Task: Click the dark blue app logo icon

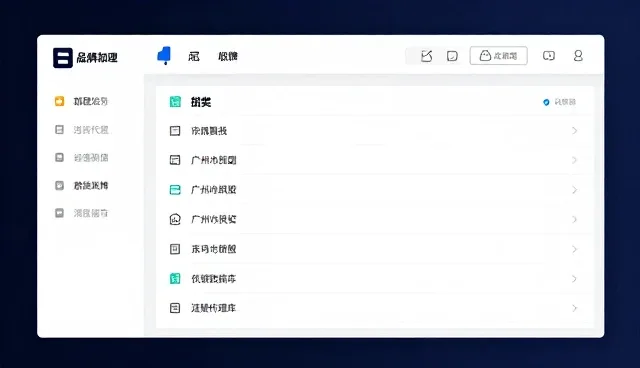Action: [x=63, y=58]
